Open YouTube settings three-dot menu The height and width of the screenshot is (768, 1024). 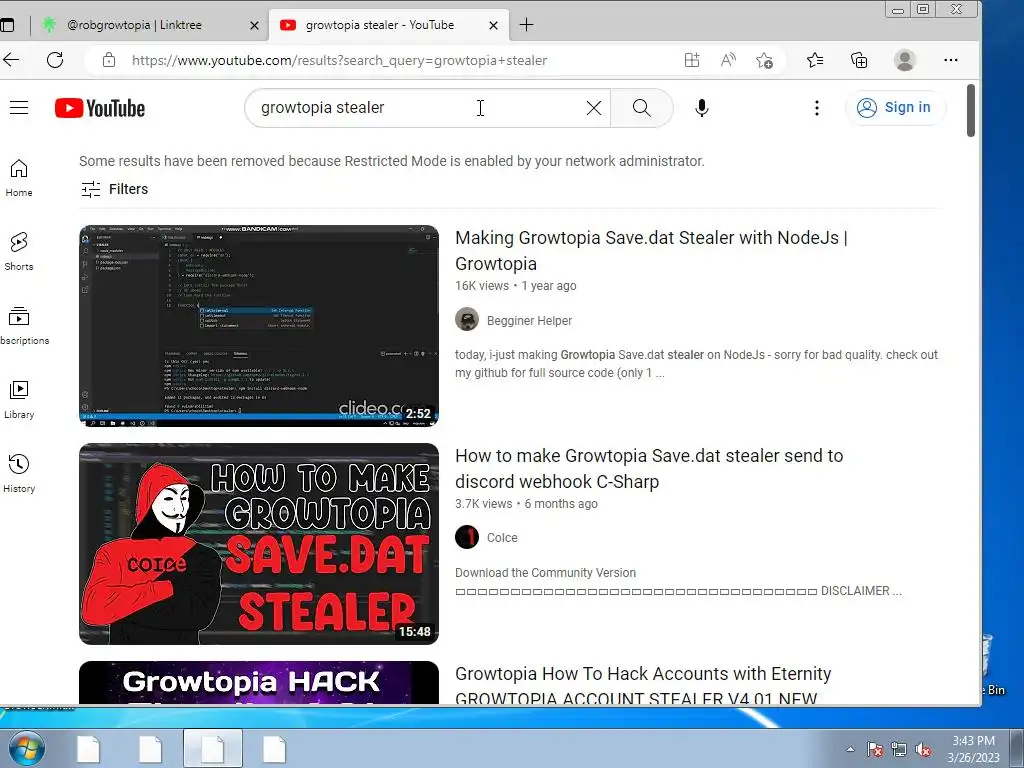(816, 108)
